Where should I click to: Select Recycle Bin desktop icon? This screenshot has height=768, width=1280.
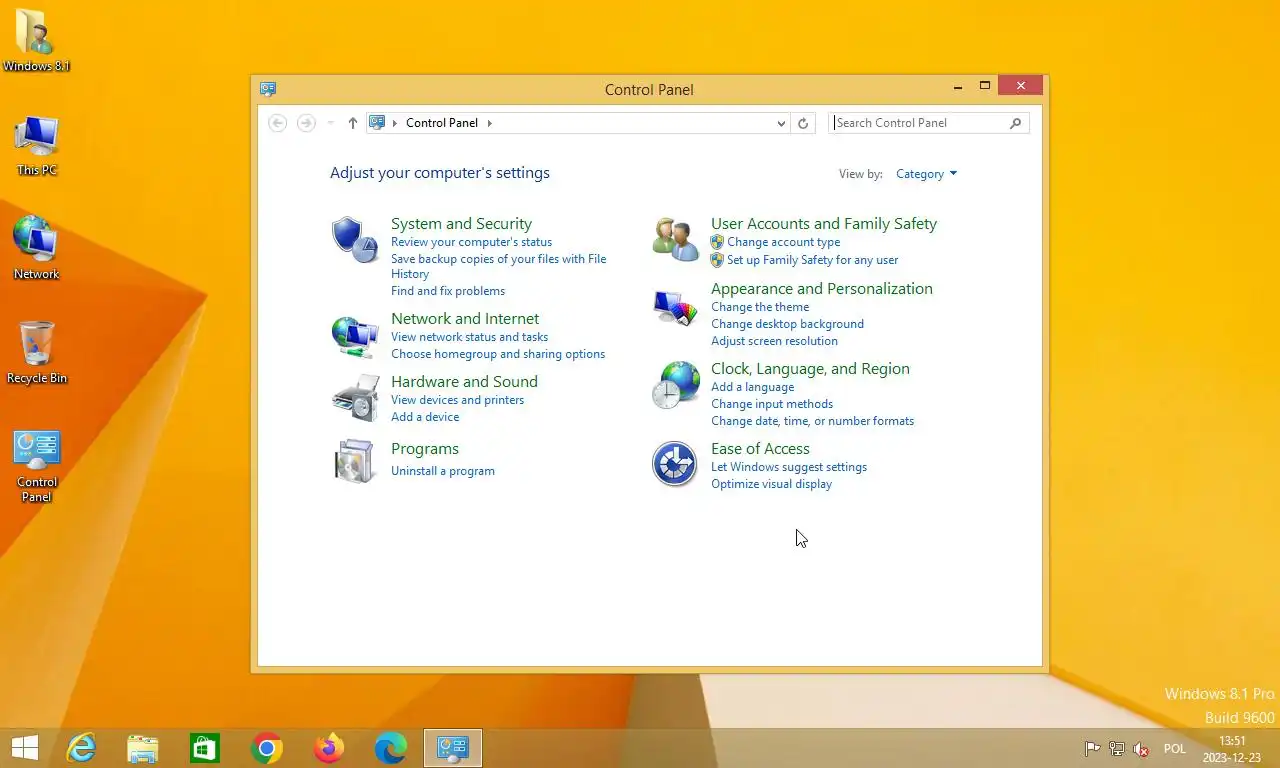(37, 352)
